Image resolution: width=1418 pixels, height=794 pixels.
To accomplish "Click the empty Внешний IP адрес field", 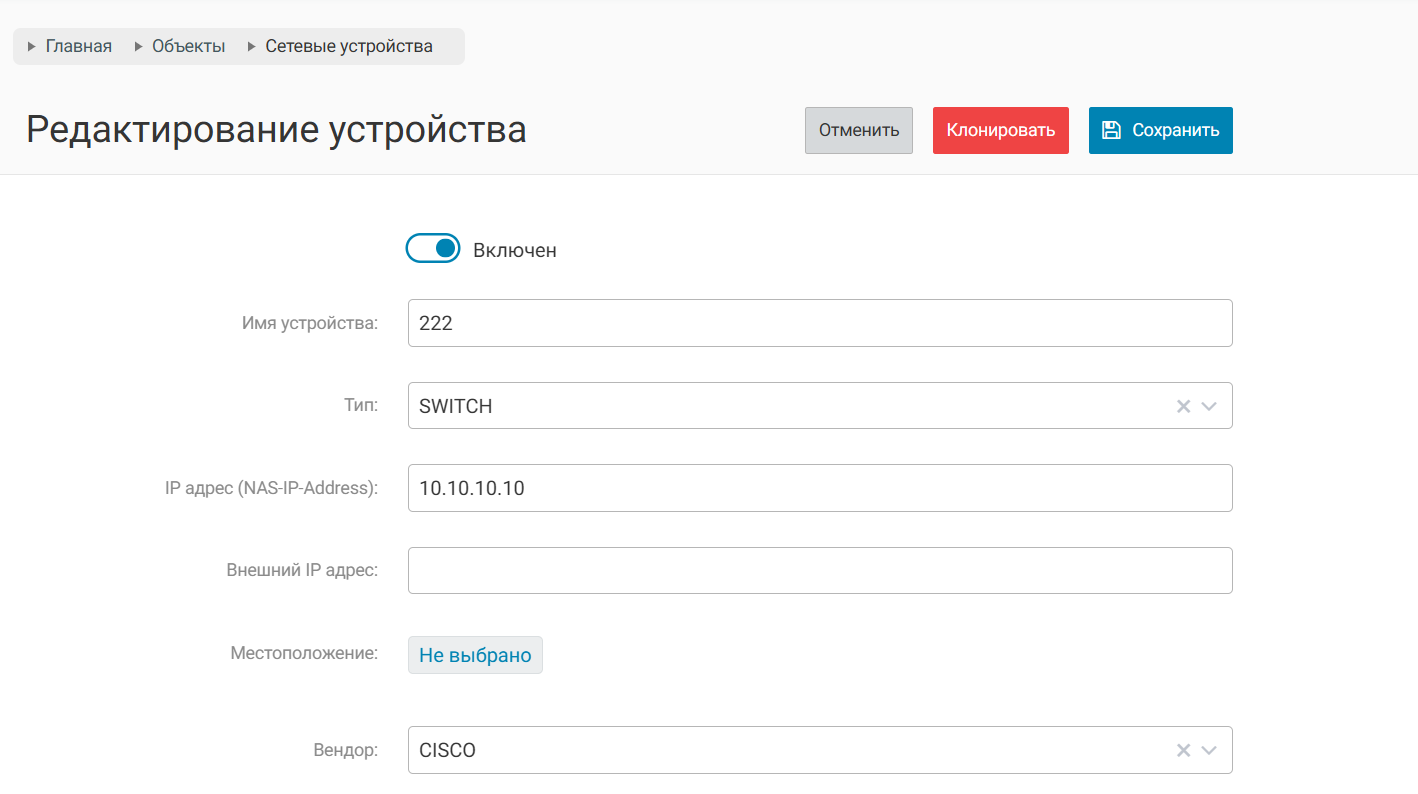I will pyautogui.click(x=819, y=570).
